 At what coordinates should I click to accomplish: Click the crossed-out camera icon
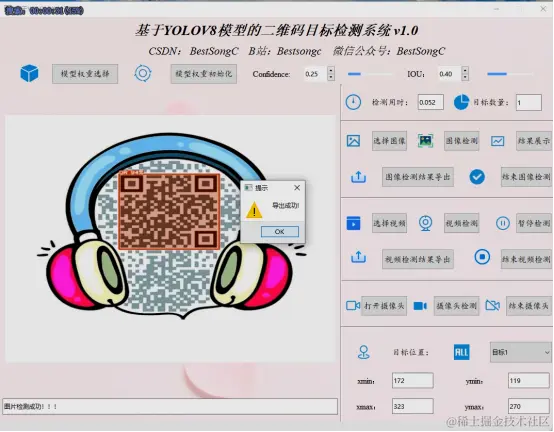[492, 306]
